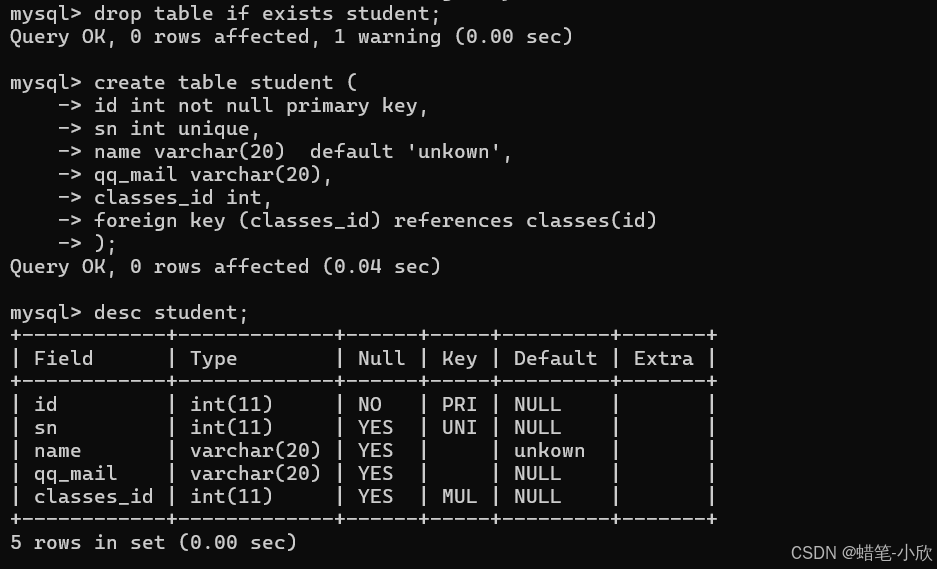Click the 'desc student;' command
This screenshot has width=937, height=569.
(171, 313)
